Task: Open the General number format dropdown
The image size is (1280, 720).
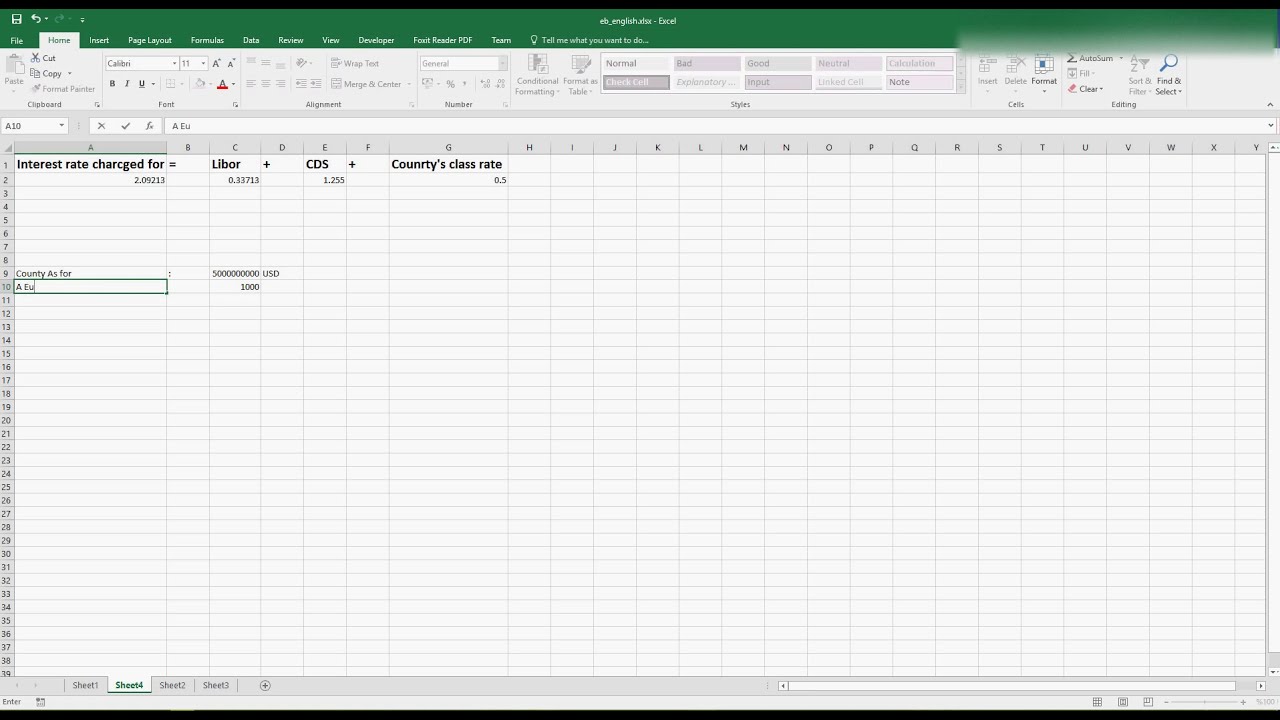Action: click(502, 63)
